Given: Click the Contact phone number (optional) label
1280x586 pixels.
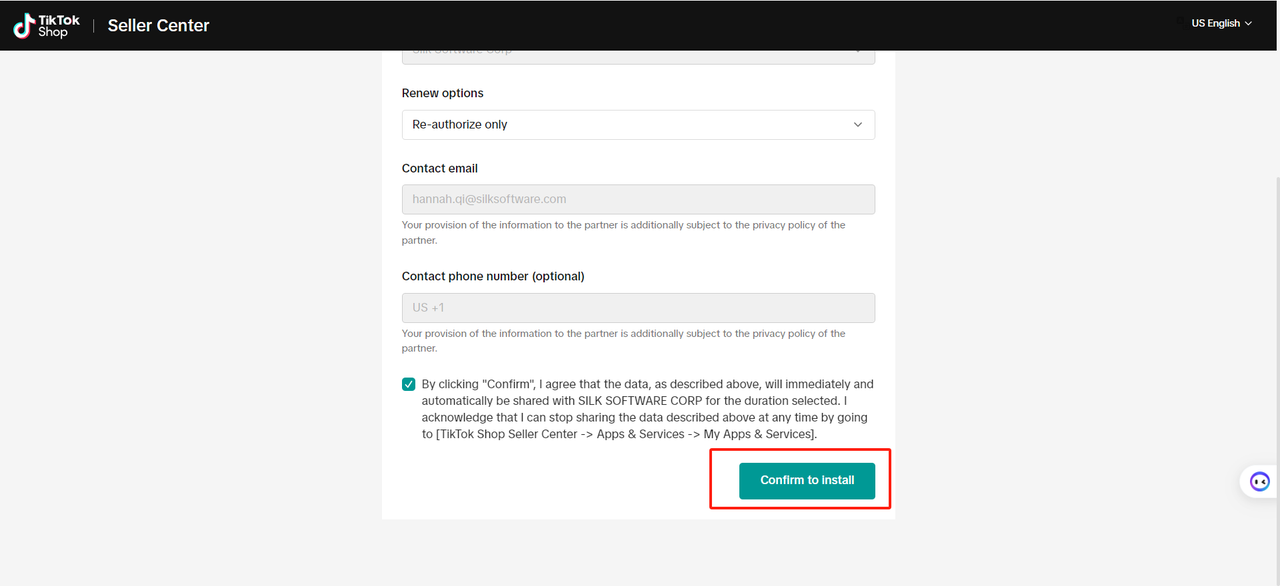Looking at the screenshot, I should [x=493, y=276].
